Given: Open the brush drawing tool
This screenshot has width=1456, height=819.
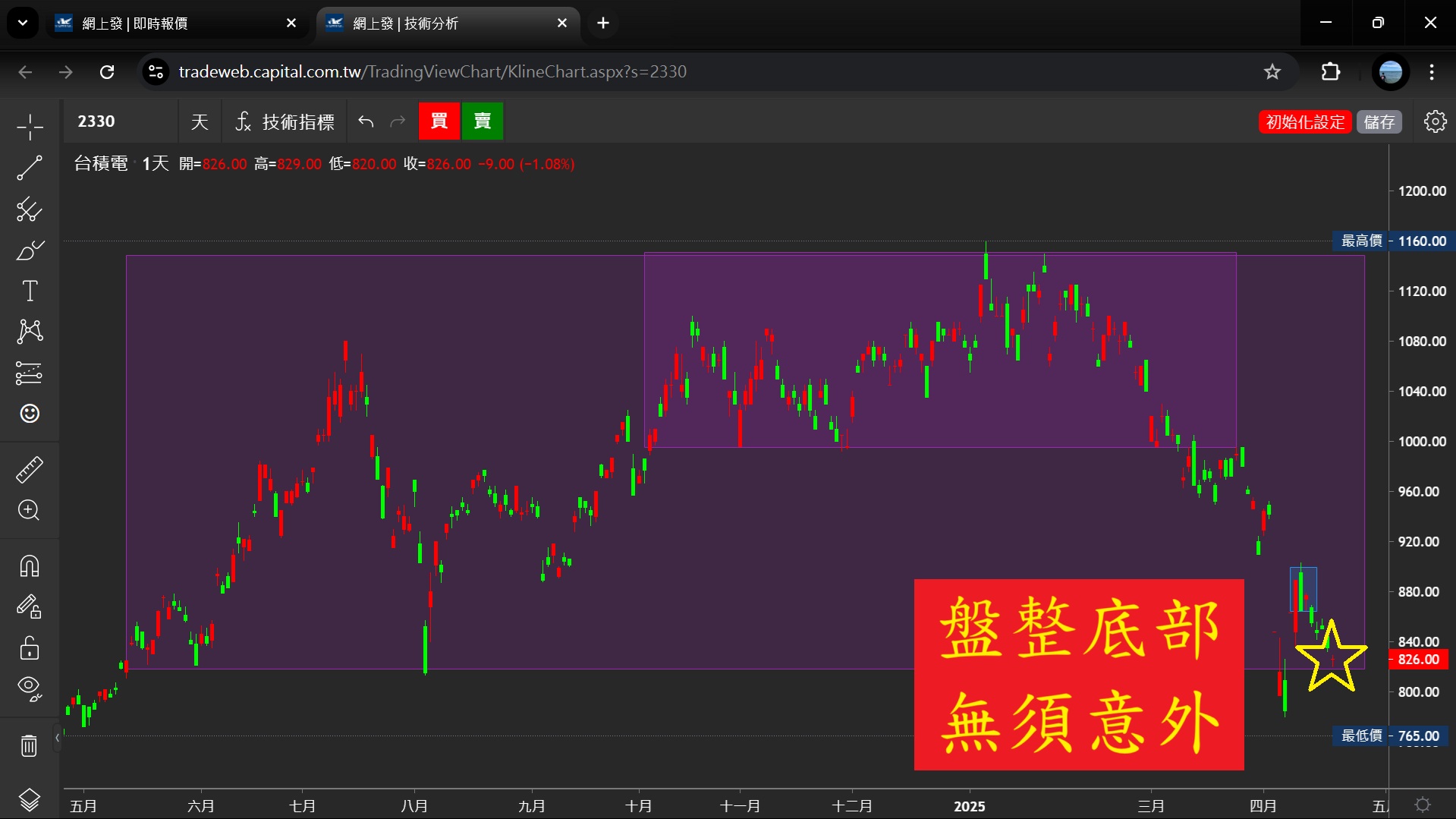Looking at the screenshot, I should [x=30, y=250].
